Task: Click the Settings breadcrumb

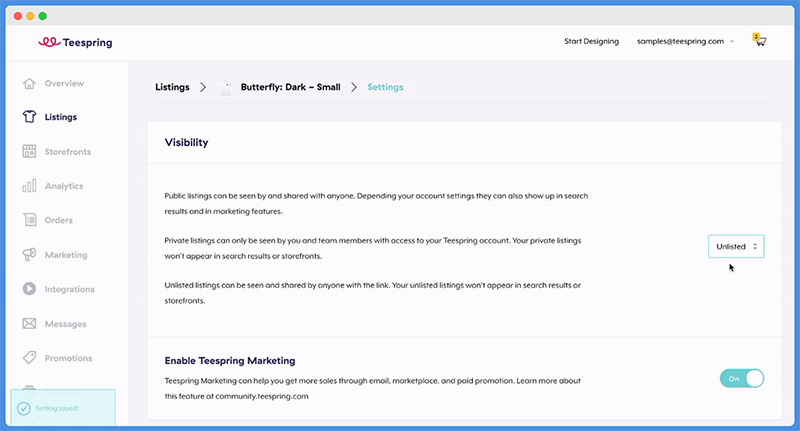Action: click(385, 87)
